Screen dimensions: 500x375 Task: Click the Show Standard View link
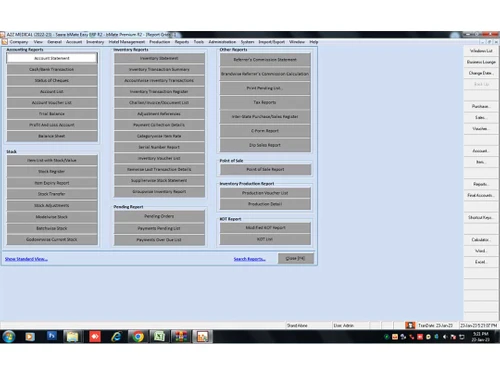click(x=26, y=259)
